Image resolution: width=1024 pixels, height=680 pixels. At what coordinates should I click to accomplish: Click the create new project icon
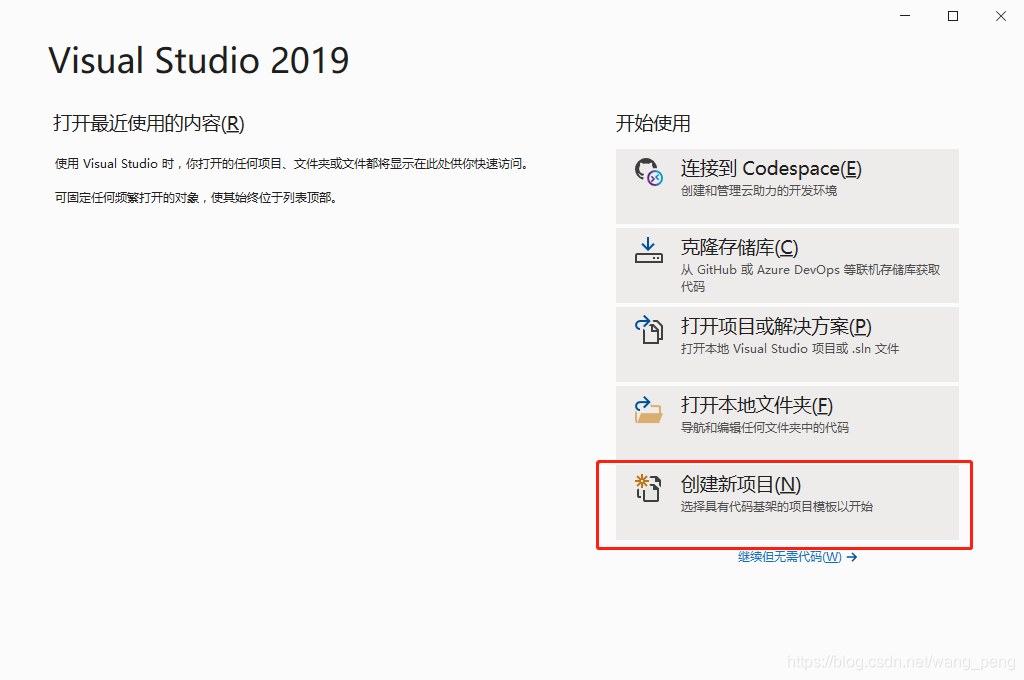point(648,488)
